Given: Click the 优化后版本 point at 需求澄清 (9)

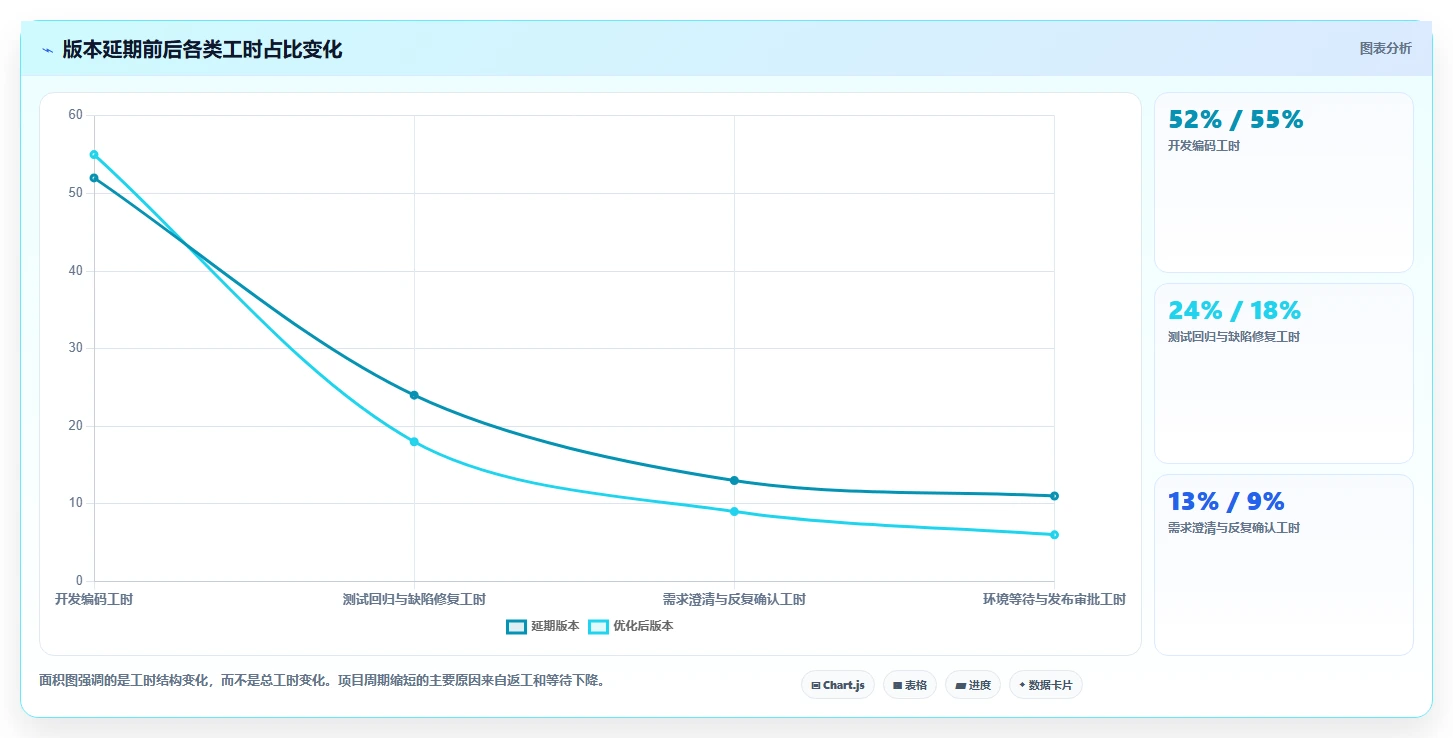Looking at the screenshot, I should [734, 512].
